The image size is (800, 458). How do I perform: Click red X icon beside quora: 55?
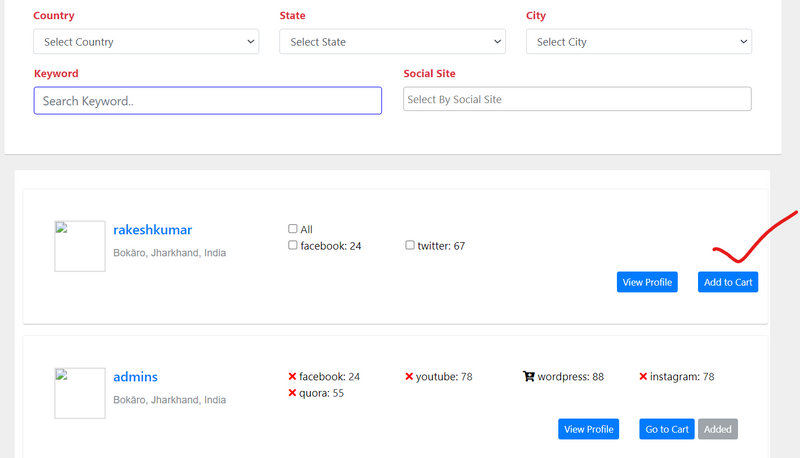coord(292,393)
